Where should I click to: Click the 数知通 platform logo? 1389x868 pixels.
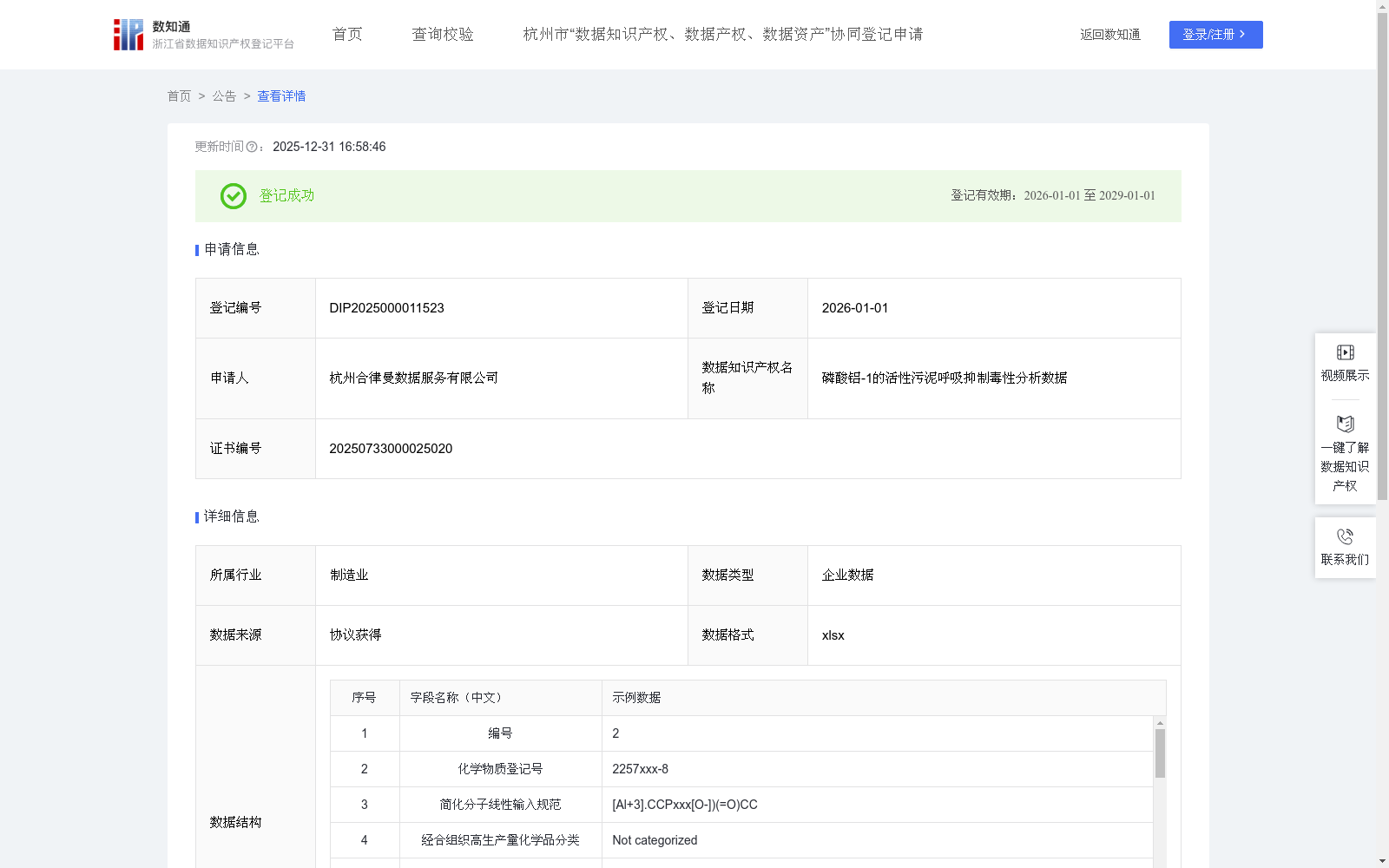click(x=203, y=35)
